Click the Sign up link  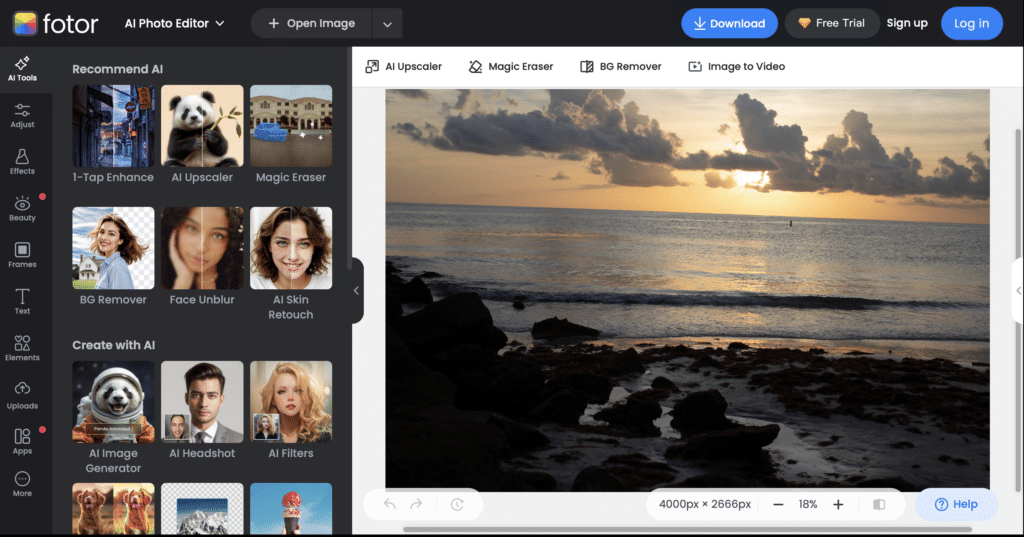tap(907, 23)
